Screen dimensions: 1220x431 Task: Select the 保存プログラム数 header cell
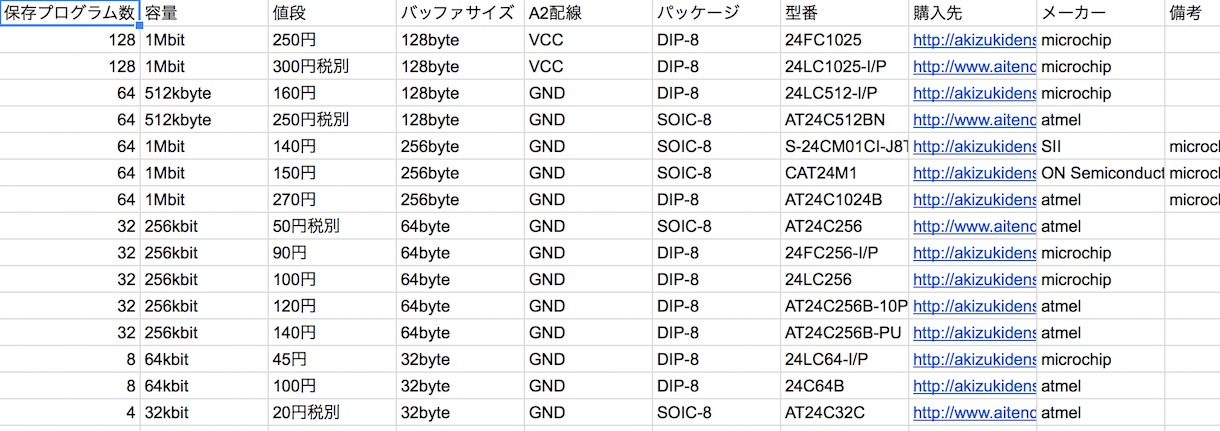pyautogui.click(x=70, y=13)
